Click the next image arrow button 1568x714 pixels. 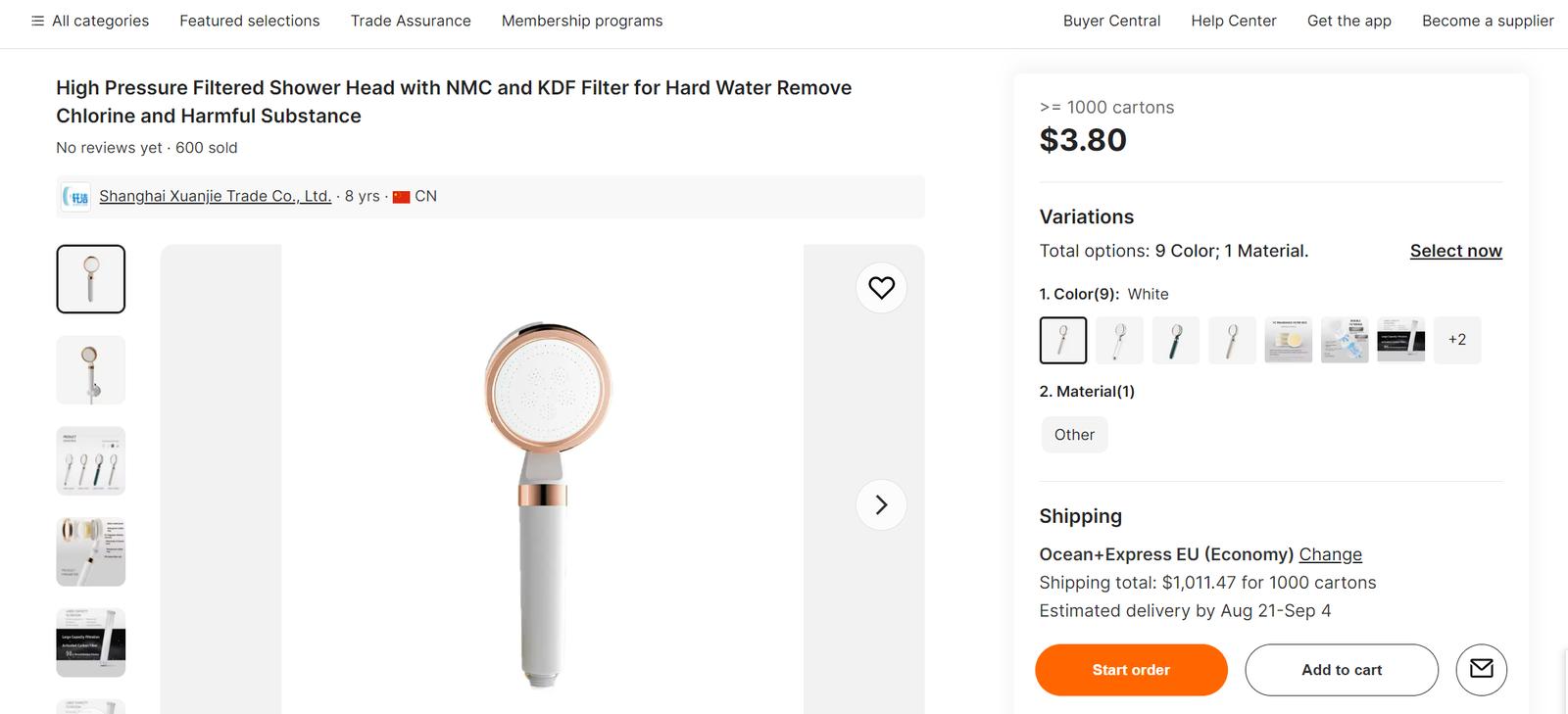[881, 504]
